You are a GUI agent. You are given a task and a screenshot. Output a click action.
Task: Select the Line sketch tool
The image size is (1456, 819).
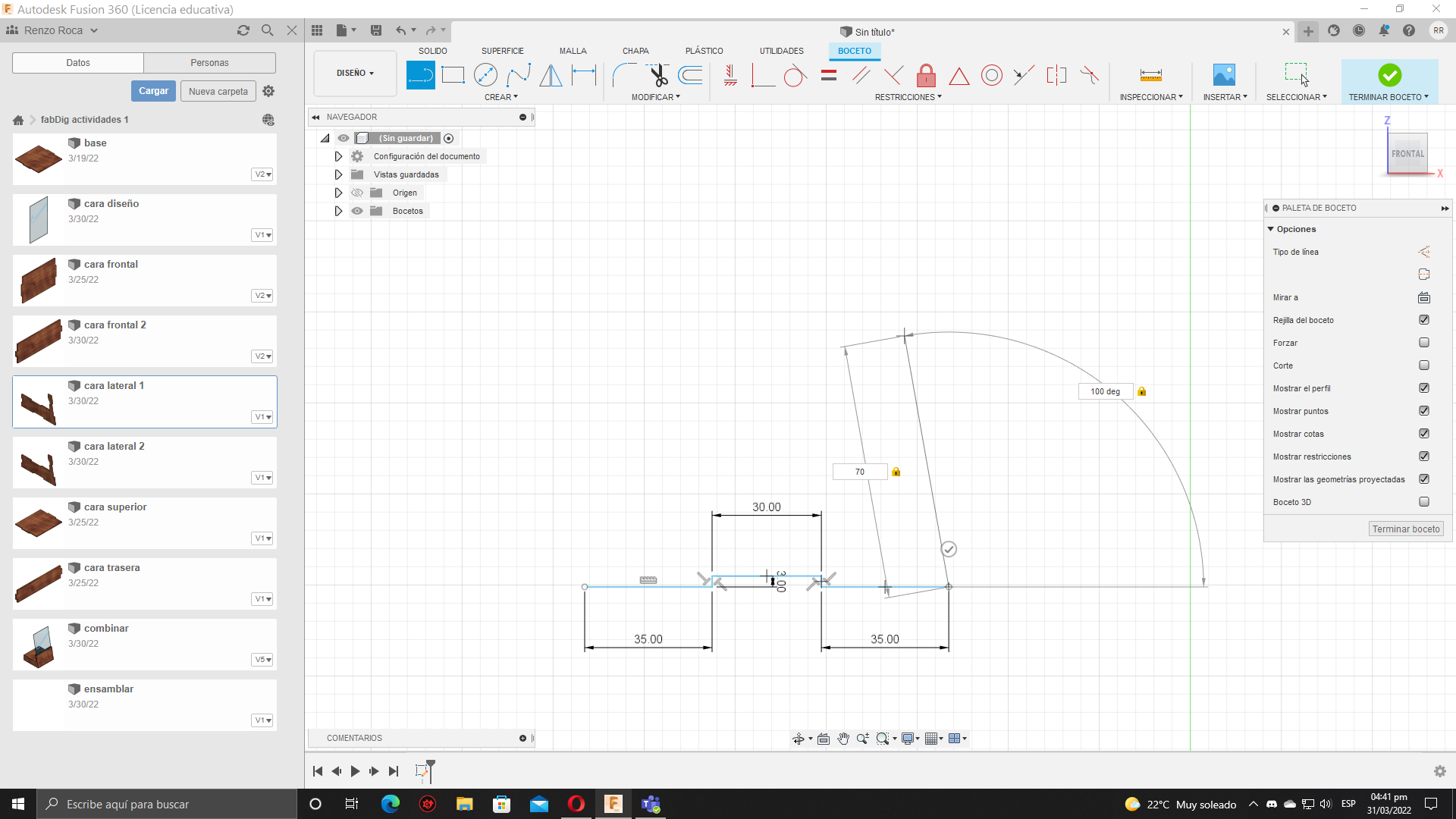pos(420,75)
